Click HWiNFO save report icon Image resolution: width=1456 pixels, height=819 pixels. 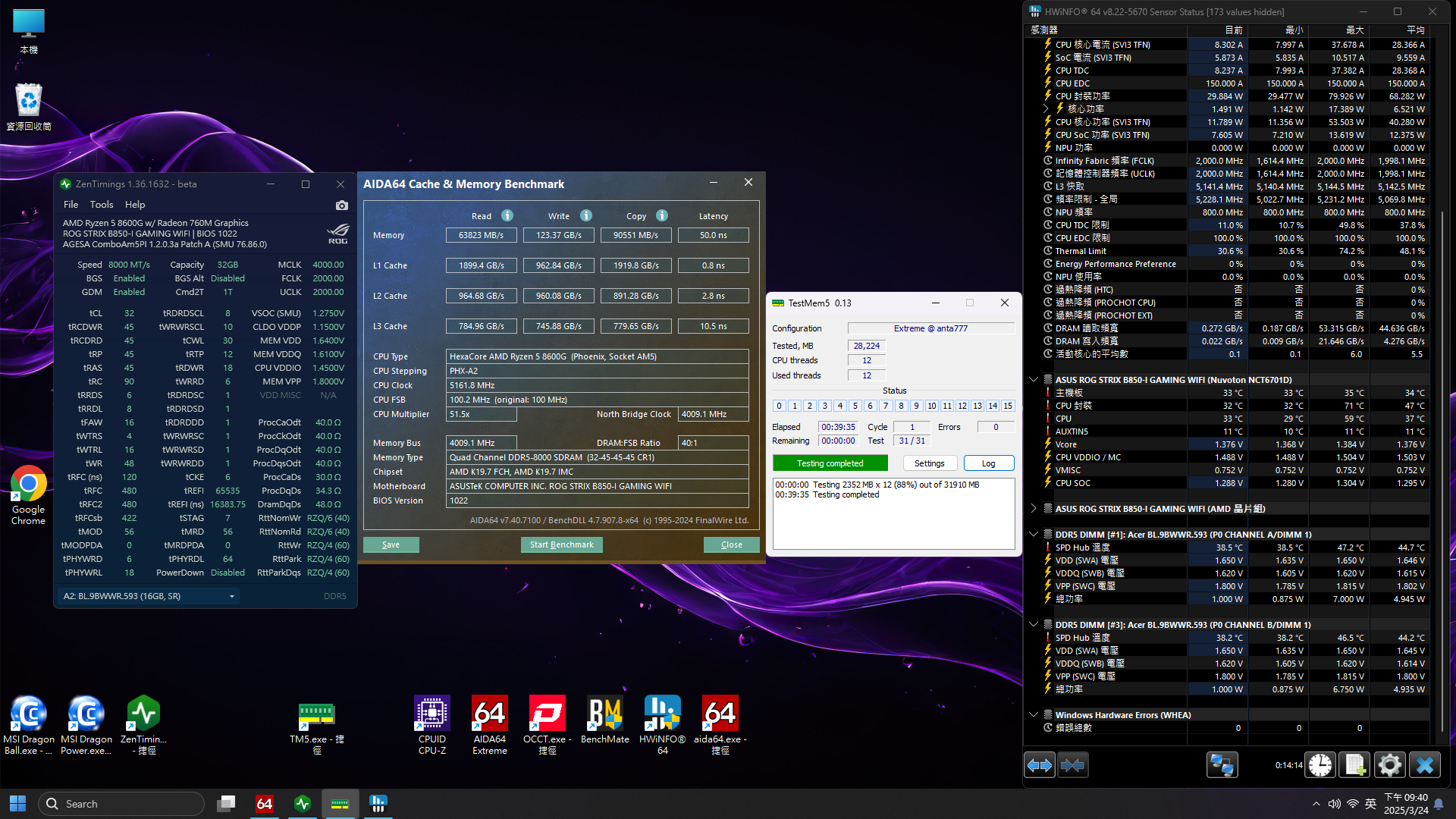[1355, 765]
